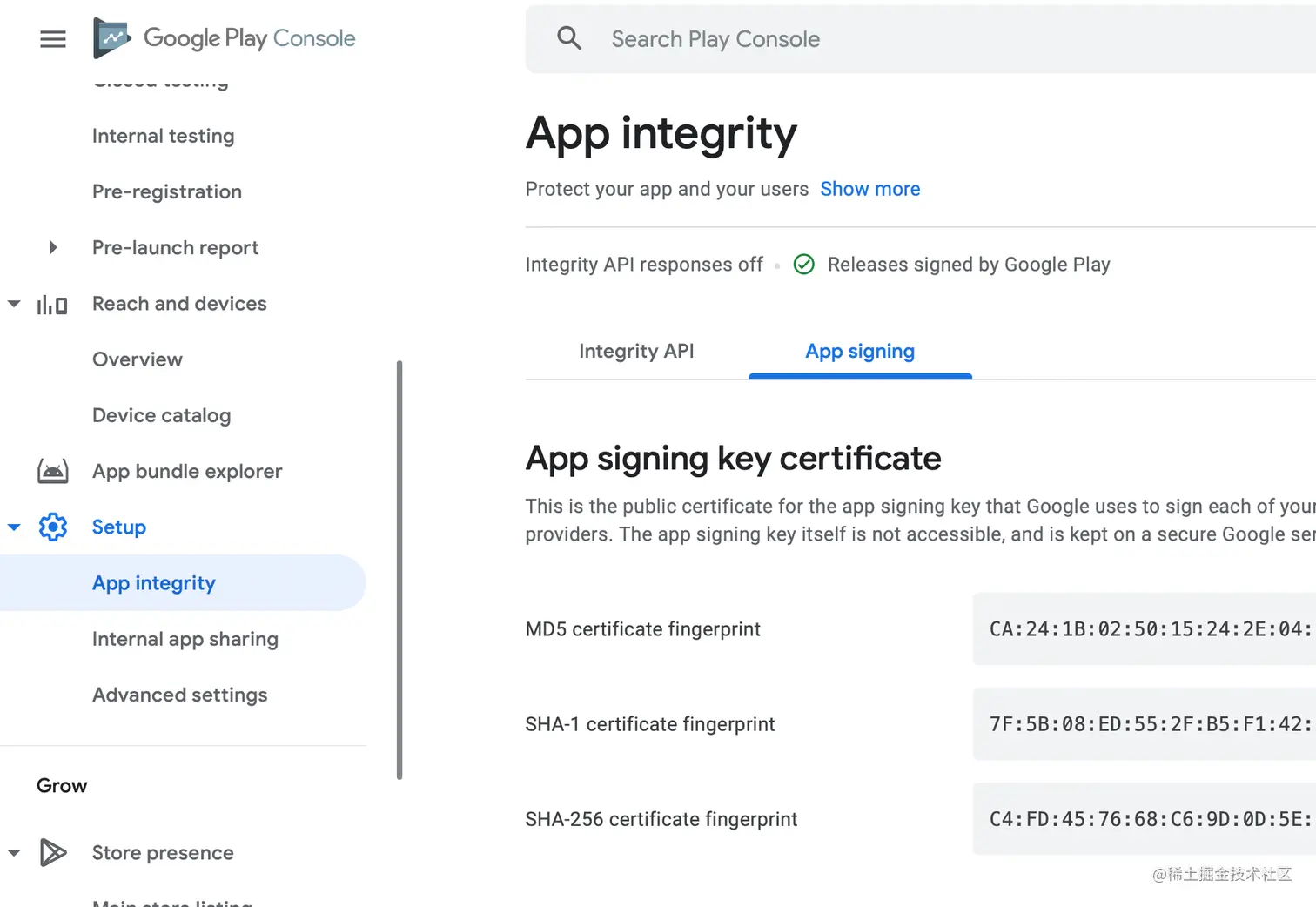
Task: Collapse the Setup section arrow
Action: click(x=14, y=527)
